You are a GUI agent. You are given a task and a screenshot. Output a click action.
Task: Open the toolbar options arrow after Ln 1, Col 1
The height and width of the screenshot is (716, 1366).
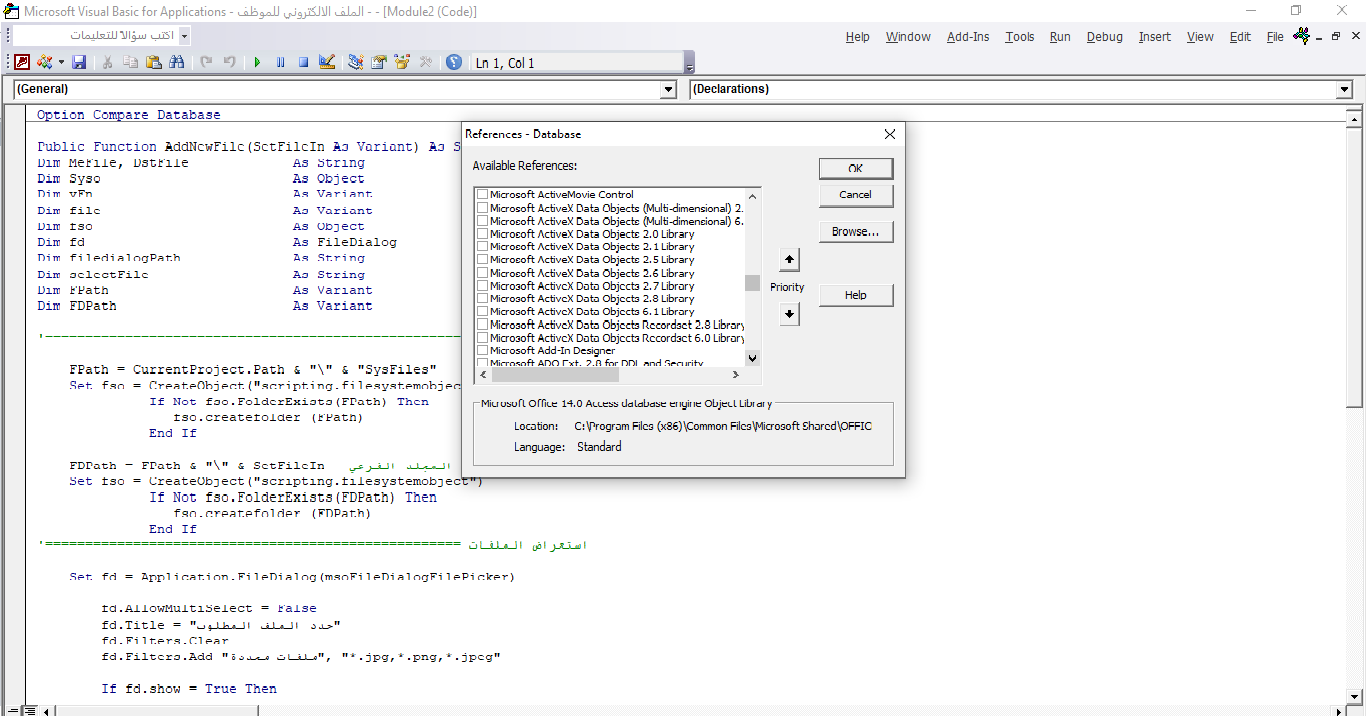pyautogui.click(x=689, y=63)
